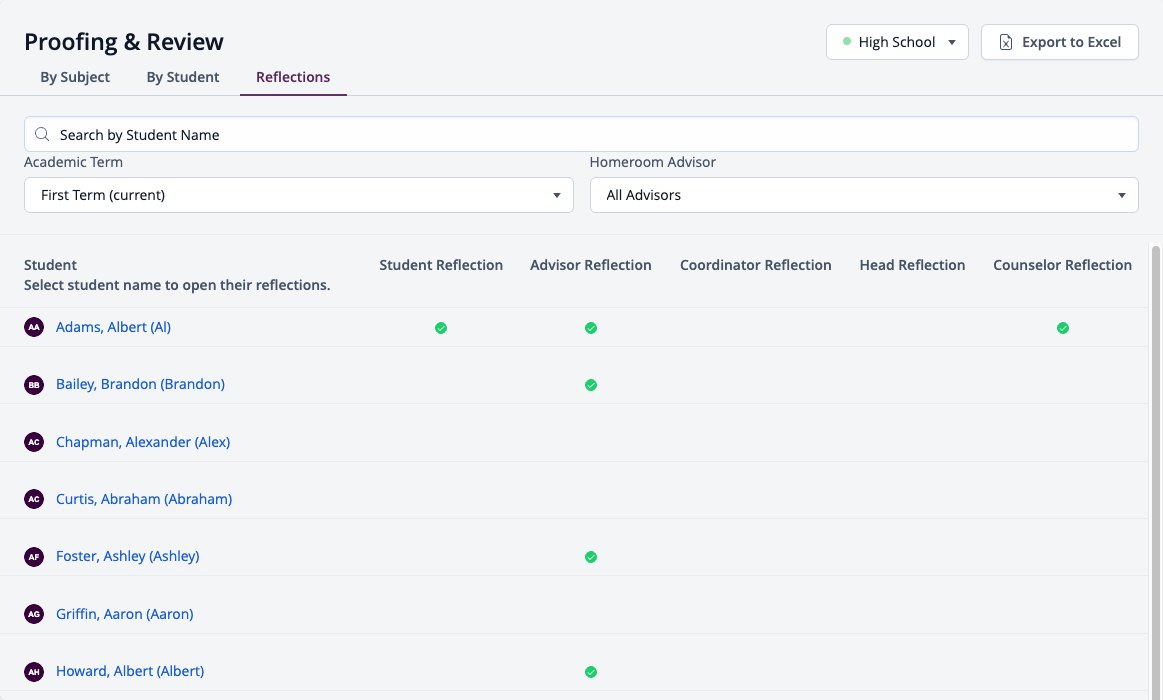Click Howard's Advisor Reflection green checkmark
1163x700 pixels.
coord(590,672)
